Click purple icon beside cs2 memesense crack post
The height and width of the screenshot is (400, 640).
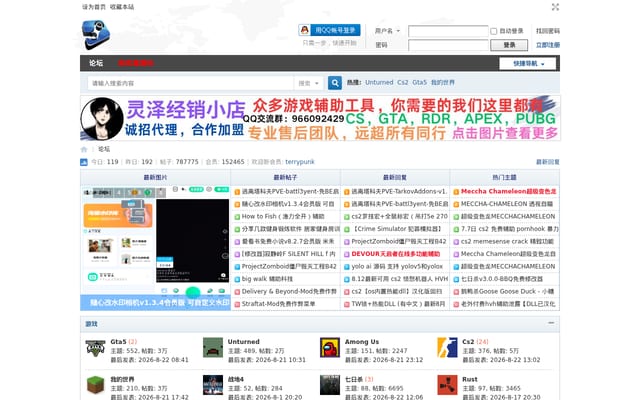[456, 242]
